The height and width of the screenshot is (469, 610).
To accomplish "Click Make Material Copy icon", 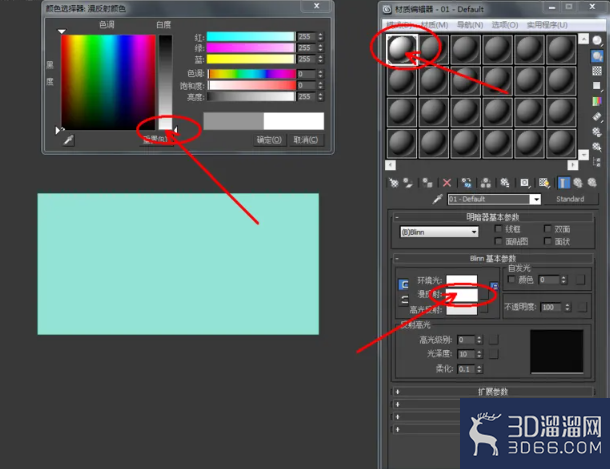I will 466,182.
